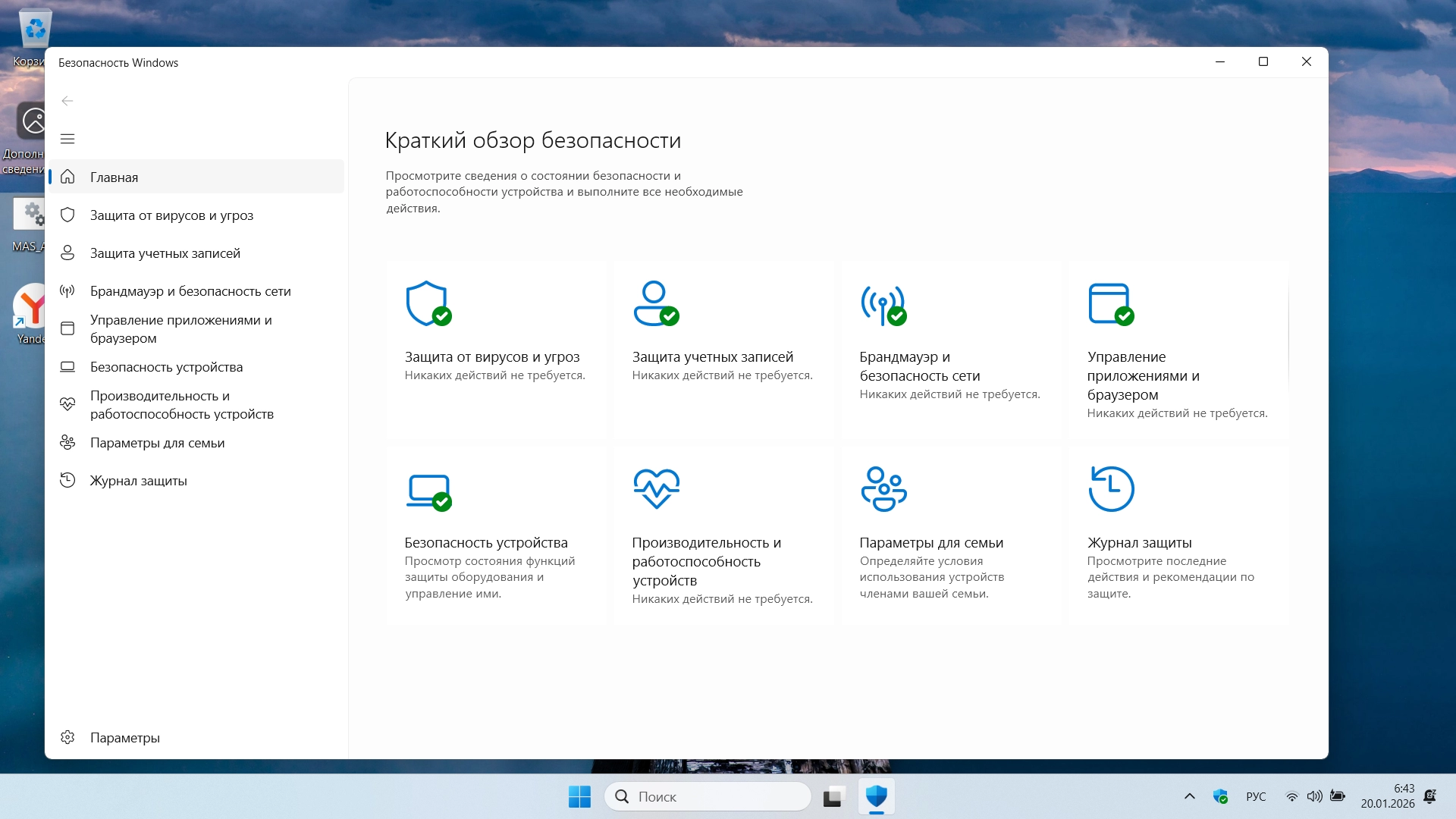Open the РУС language switcher in taskbar

pyautogui.click(x=1256, y=796)
